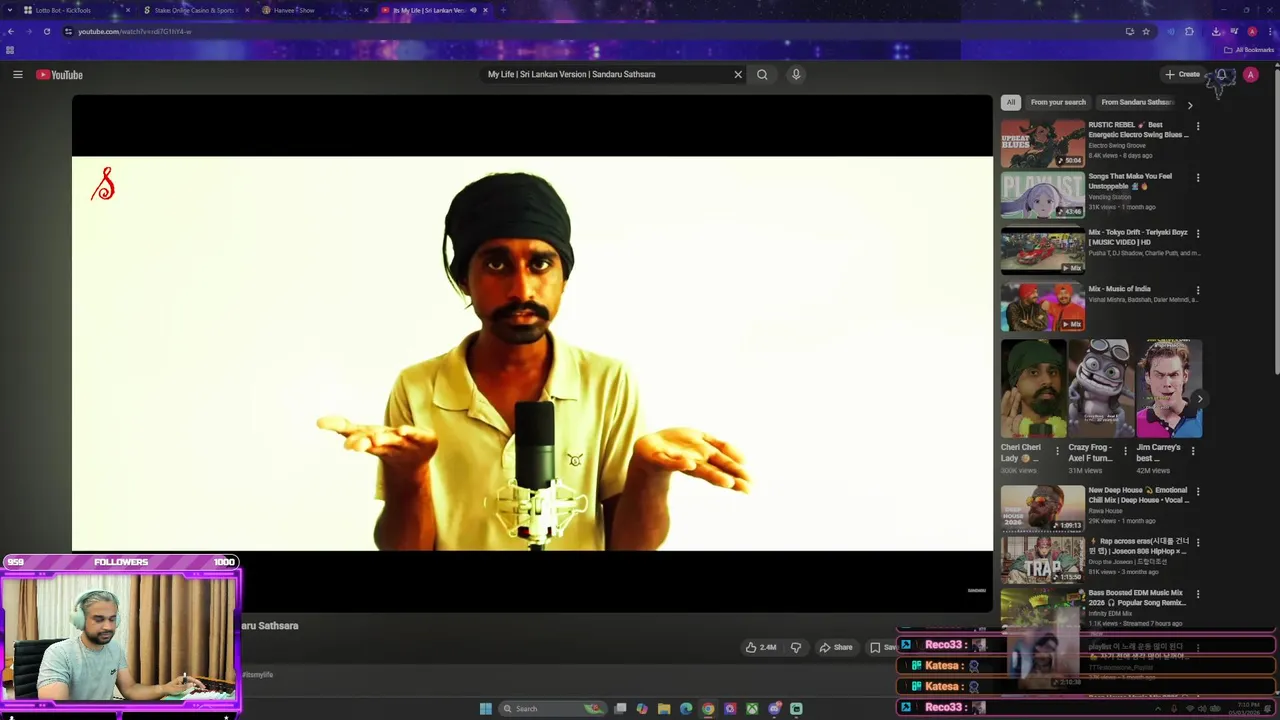Select the All filter chip
Image resolution: width=1280 pixels, height=720 pixels.
[x=1011, y=102]
